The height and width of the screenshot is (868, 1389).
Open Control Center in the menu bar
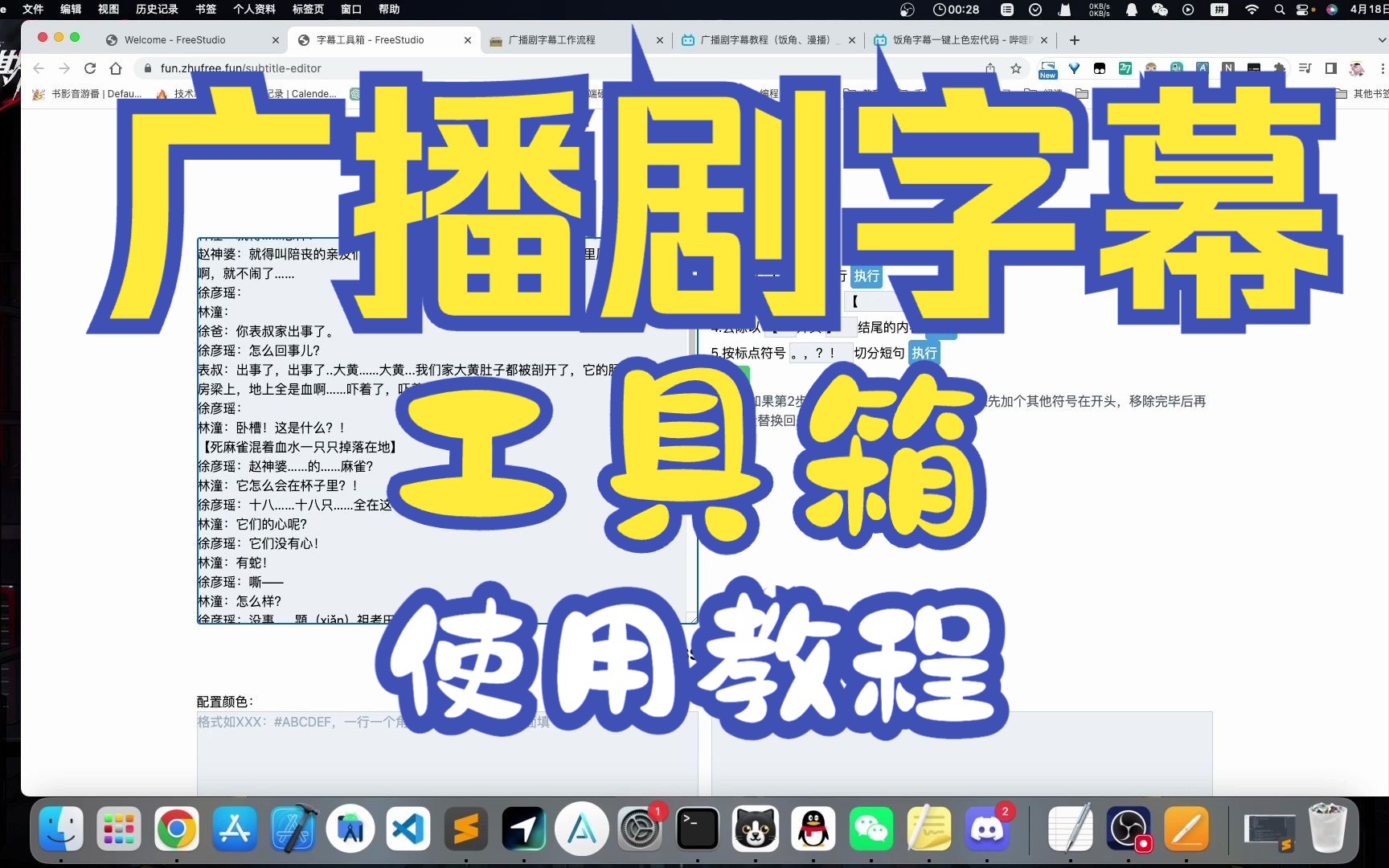(x=1305, y=10)
